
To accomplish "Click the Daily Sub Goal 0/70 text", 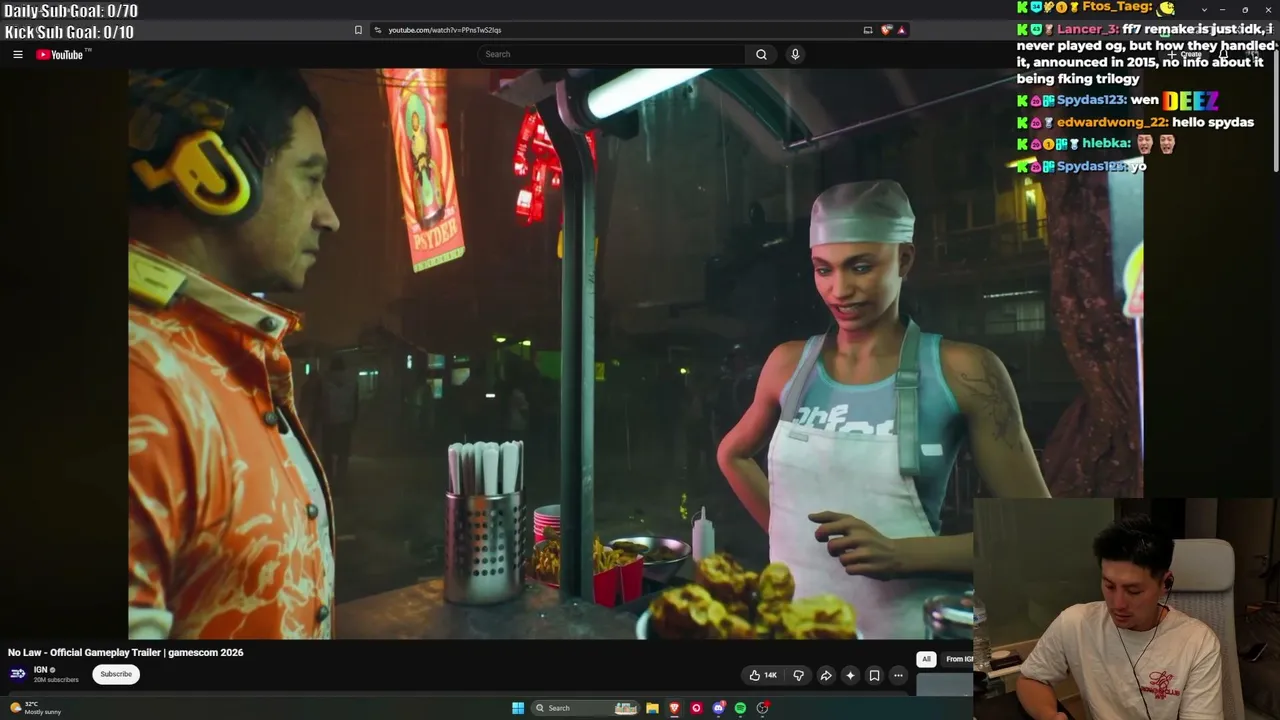I will pyautogui.click(x=71, y=11).
